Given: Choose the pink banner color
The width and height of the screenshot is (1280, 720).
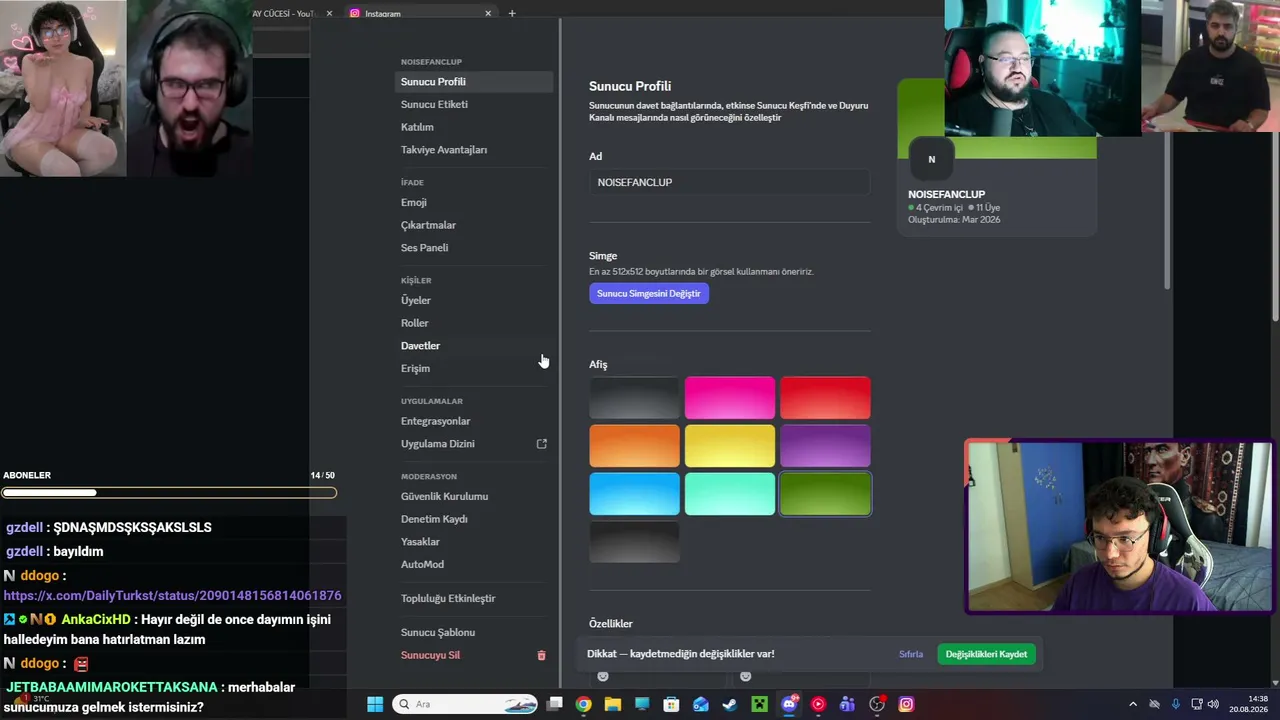Looking at the screenshot, I should pos(730,398).
